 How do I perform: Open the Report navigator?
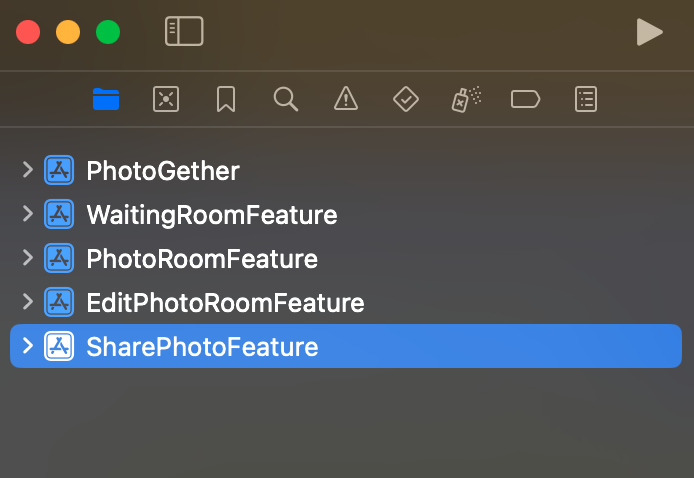(x=586, y=98)
